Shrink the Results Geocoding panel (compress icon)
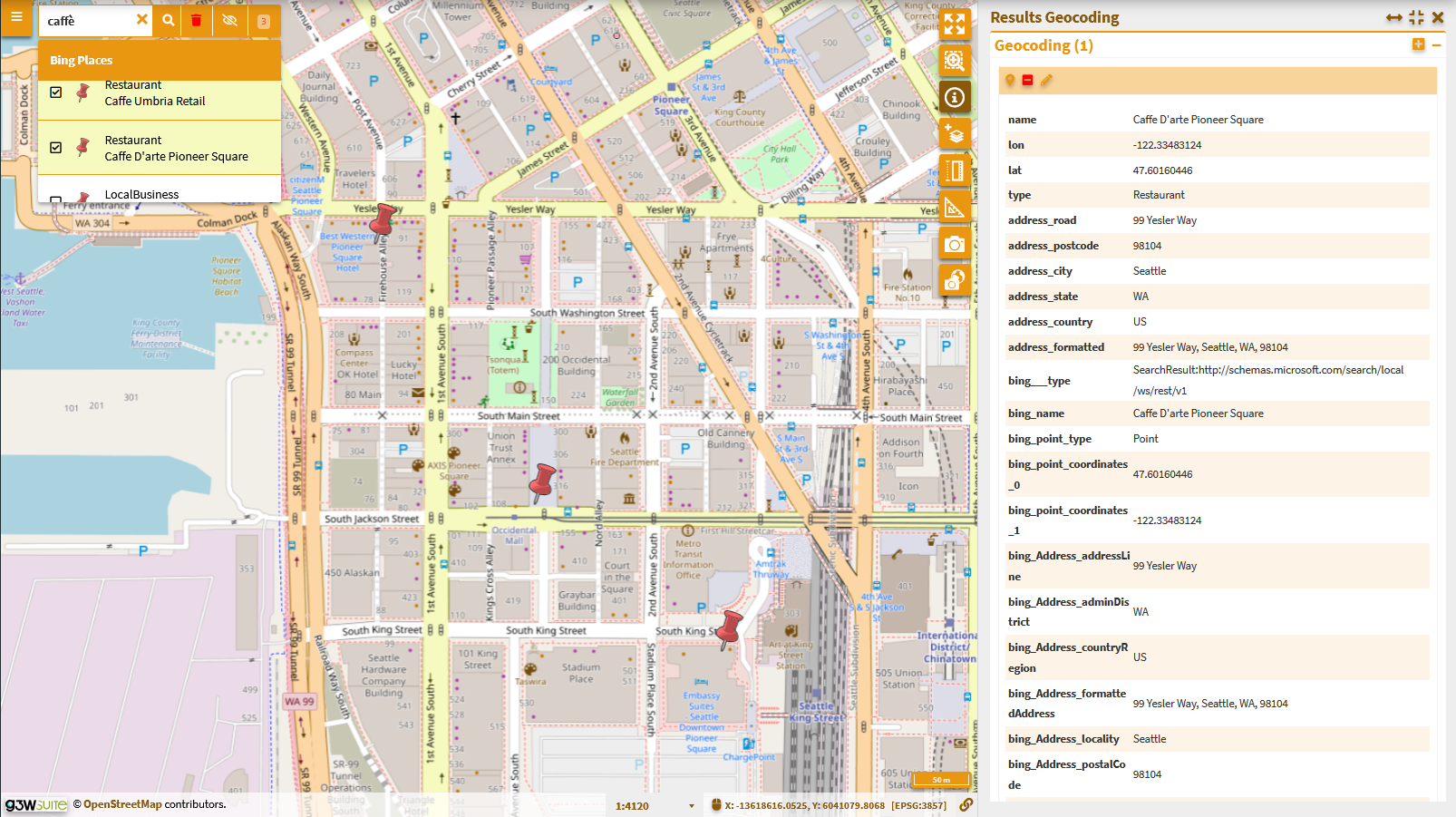1456x817 pixels. point(1417,17)
